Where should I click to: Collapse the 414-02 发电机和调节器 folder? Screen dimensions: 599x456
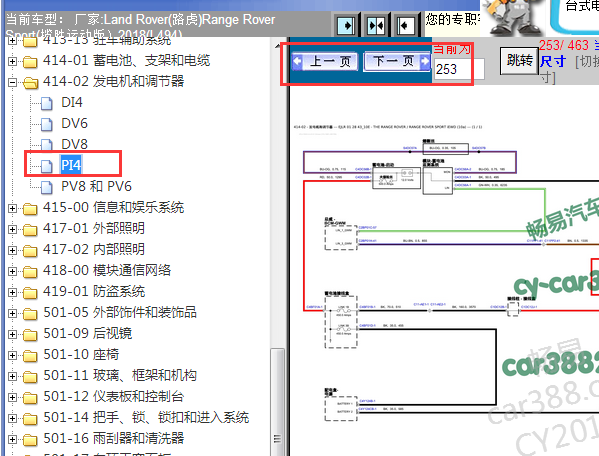coord(13,82)
